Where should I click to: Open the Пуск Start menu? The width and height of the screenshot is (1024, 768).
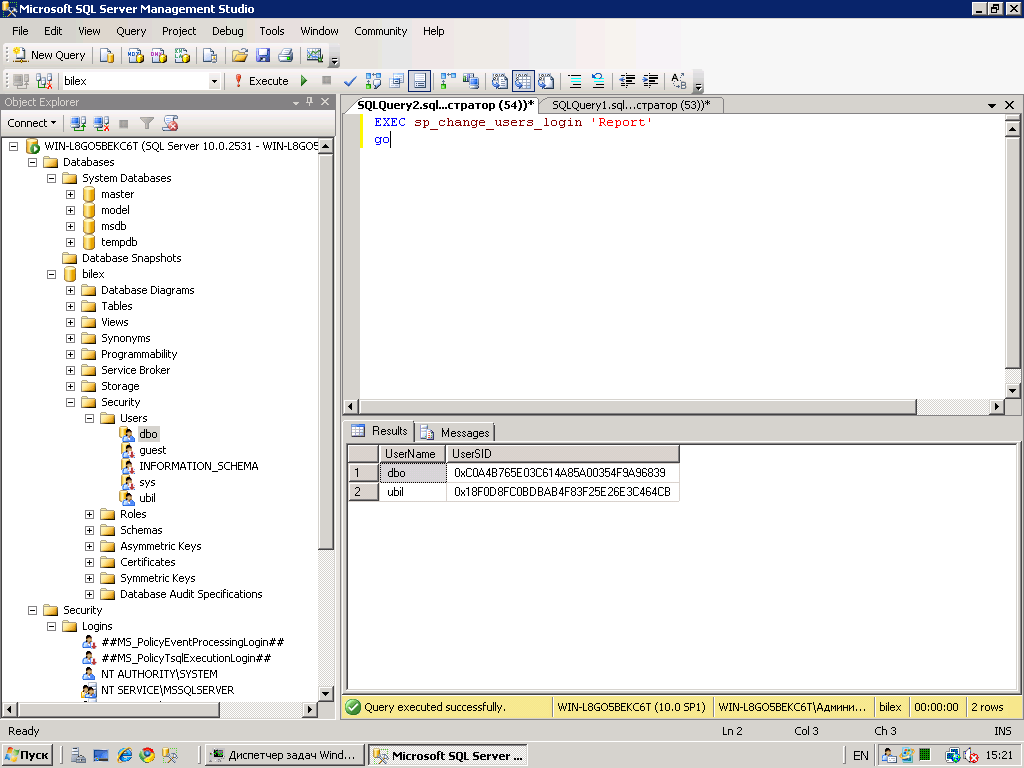tap(27, 756)
